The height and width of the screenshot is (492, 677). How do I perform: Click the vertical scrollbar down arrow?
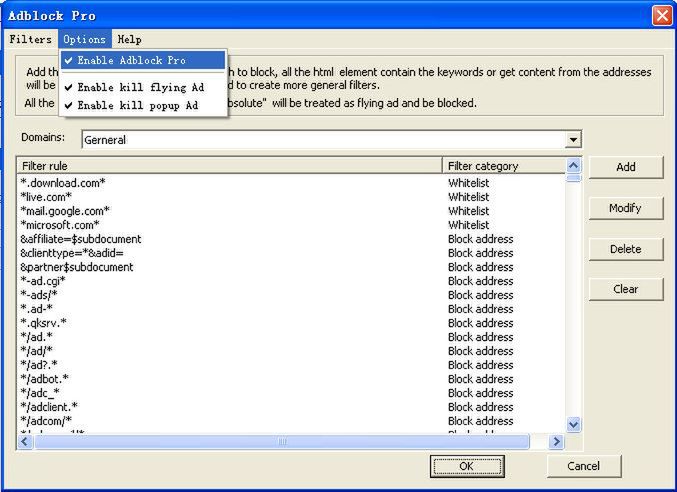(x=573, y=425)
